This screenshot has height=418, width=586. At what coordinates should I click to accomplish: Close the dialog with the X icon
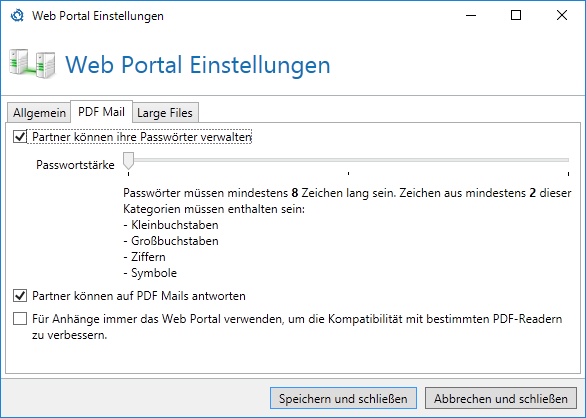tap(562, 15)
